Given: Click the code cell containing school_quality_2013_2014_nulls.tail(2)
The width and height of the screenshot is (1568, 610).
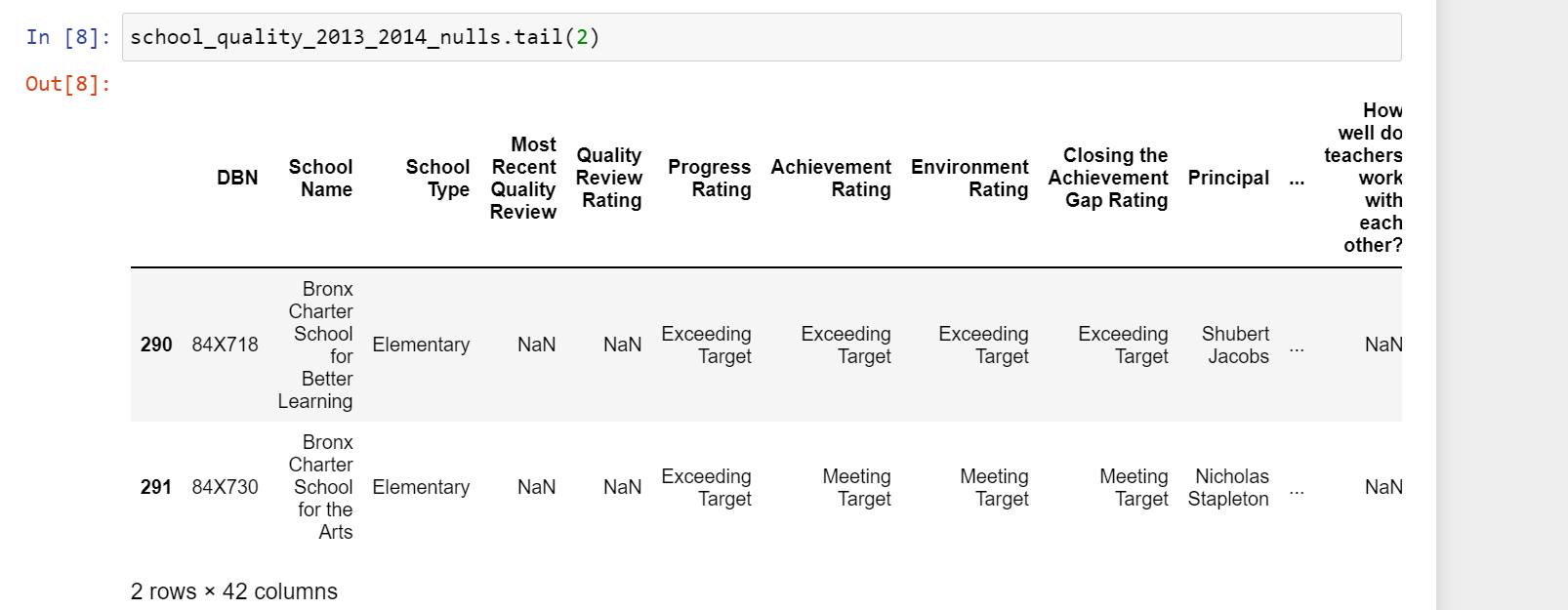Looking at the screenshot, I should tap(762, 37).
